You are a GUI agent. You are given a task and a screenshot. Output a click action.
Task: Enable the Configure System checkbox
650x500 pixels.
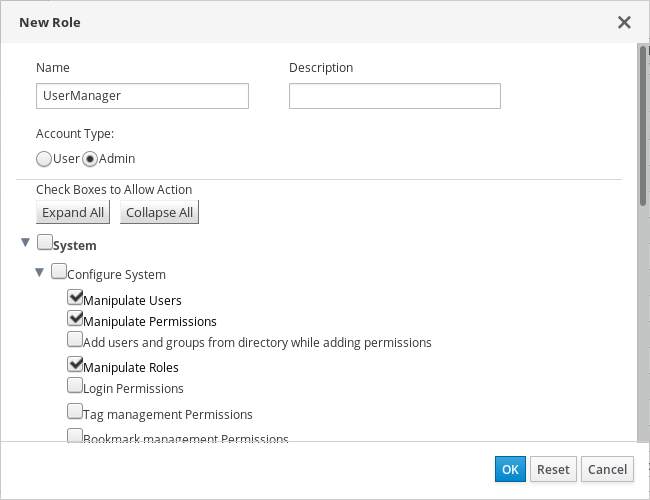pyautogui.click(x=58, y=271)
